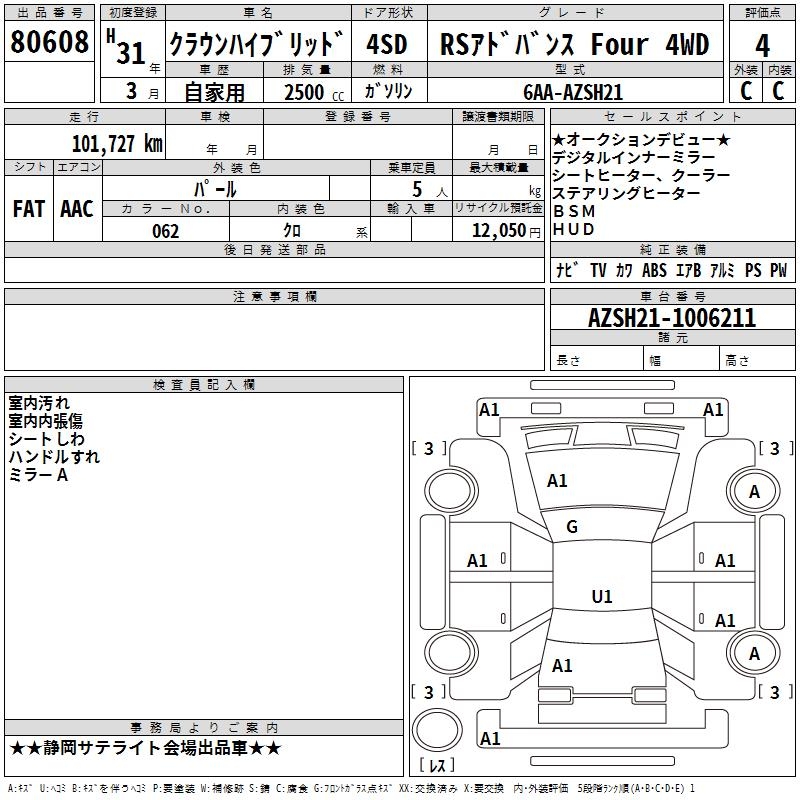Select the A1 mark on the hood
The width and height of the screenshot is (800, 800).
pyautogui.click(x=557, y=481)
